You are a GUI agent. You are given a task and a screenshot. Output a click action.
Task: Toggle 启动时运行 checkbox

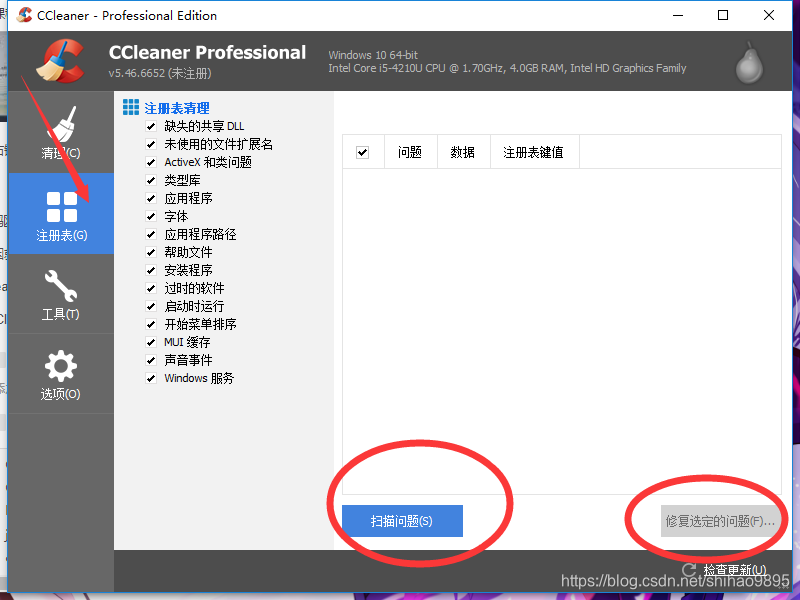151,306
